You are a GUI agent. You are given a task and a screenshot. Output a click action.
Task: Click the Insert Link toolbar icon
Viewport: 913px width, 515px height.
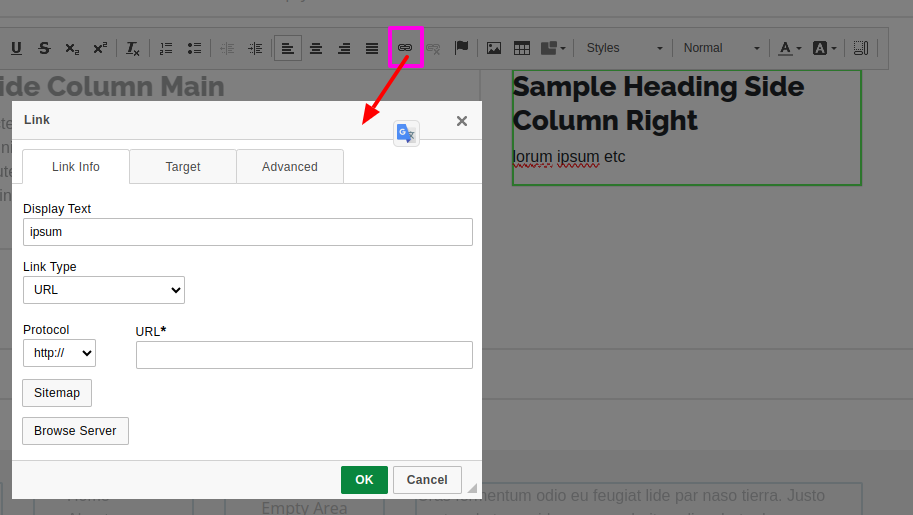click(405, 48)
